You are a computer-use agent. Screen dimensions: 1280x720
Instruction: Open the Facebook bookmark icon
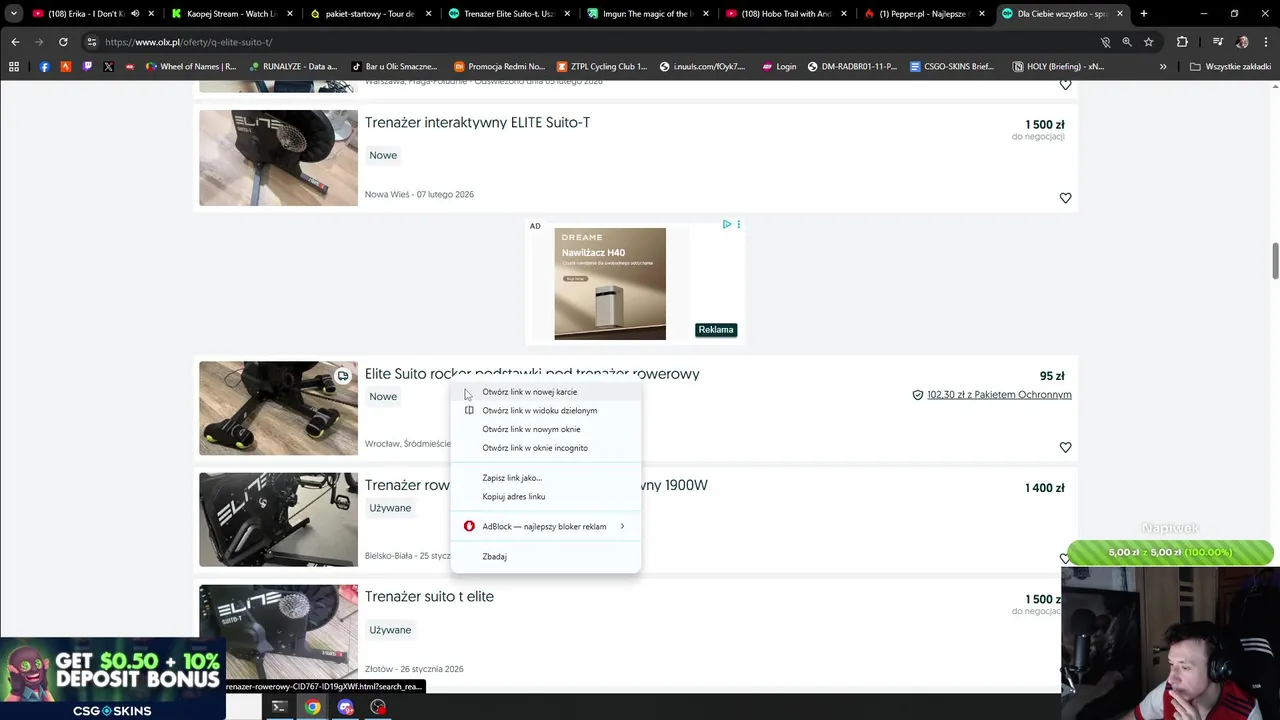click(x=44, y=66)
